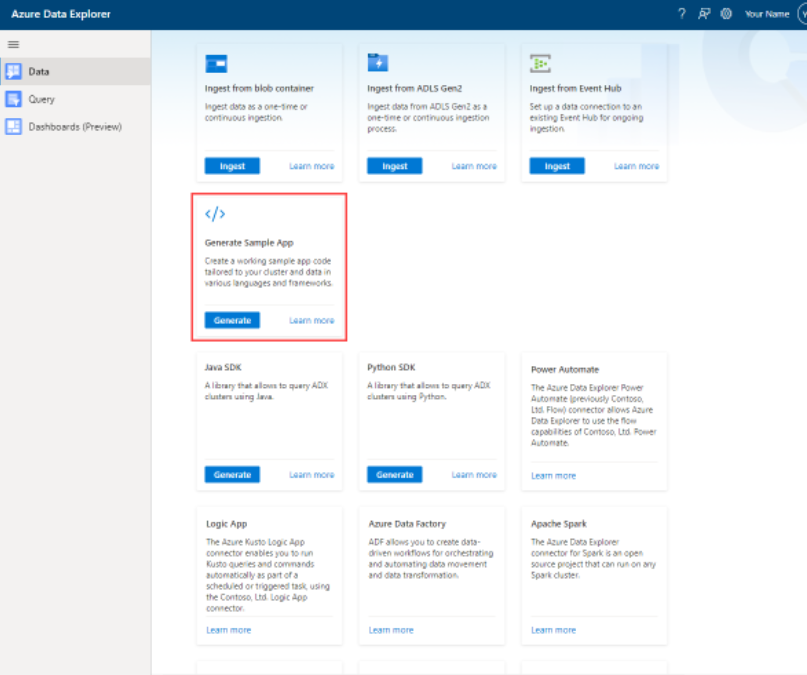Click the Generate Sample App code icon
This screenshot has height=675, width=807.
click(215, 214)
